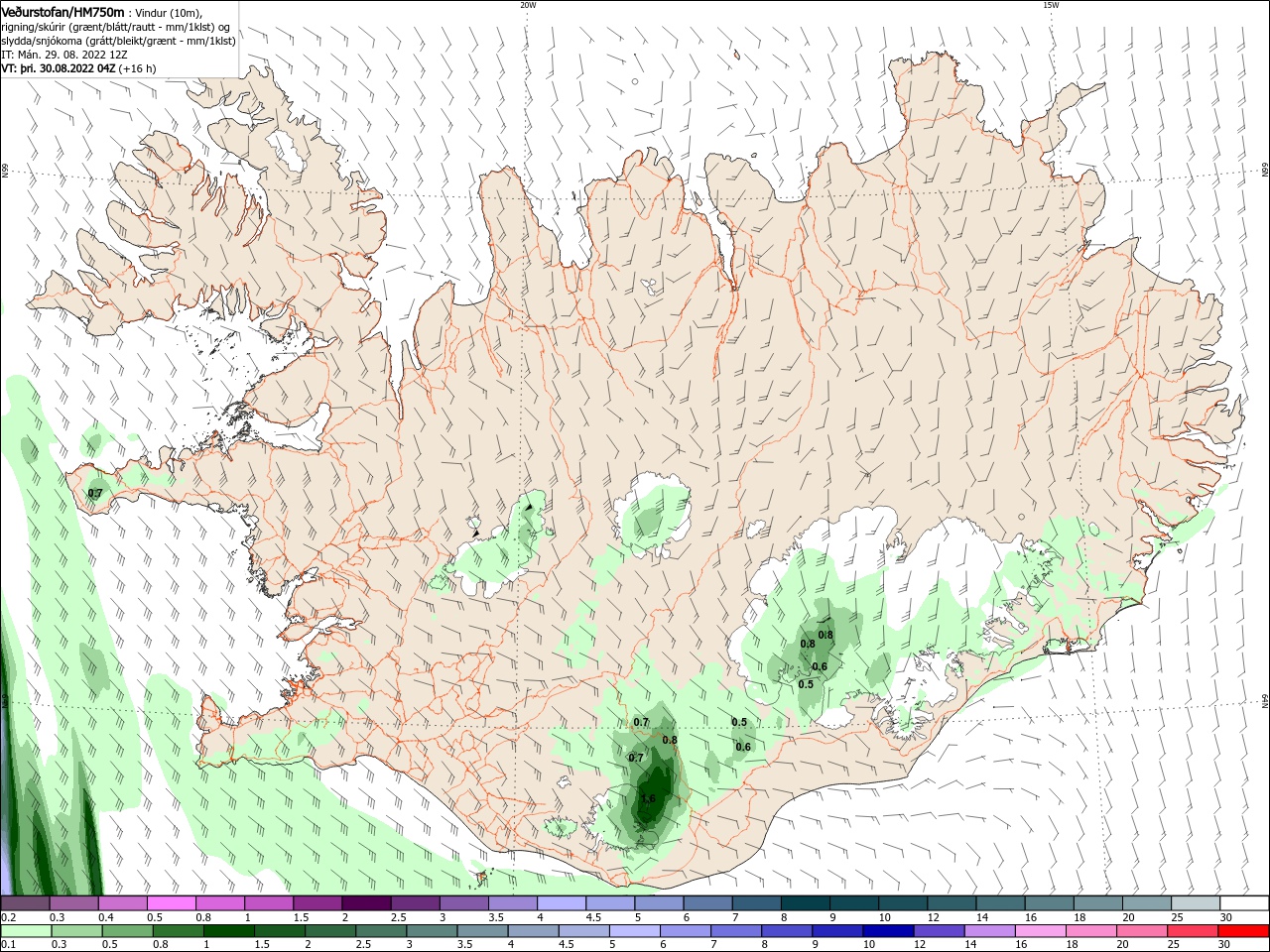Click the lower legend swatch between 2 and 2.5
Screen dimensions: 1270x952
click(330, 931)
